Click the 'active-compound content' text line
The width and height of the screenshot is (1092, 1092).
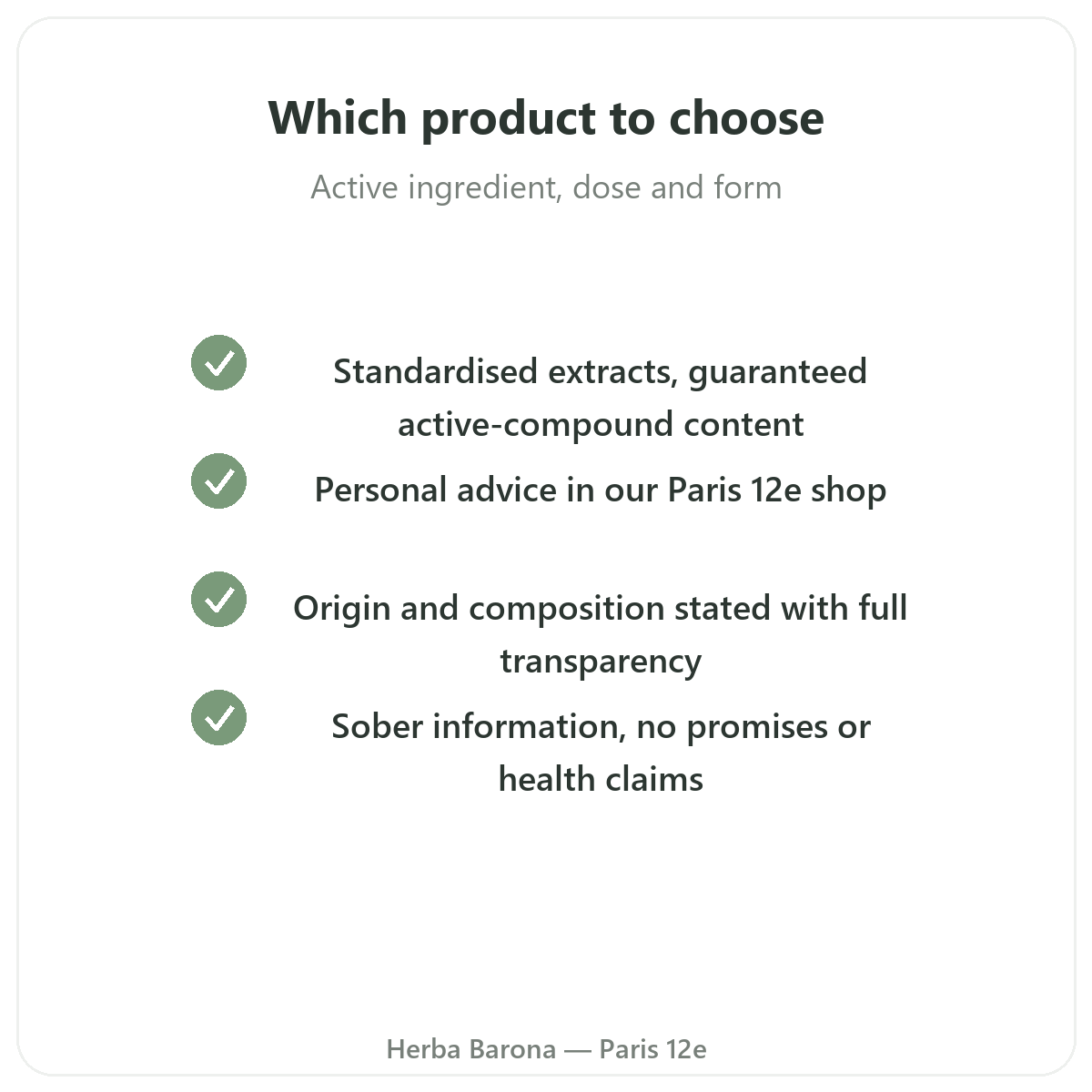[x=601, y=425]
